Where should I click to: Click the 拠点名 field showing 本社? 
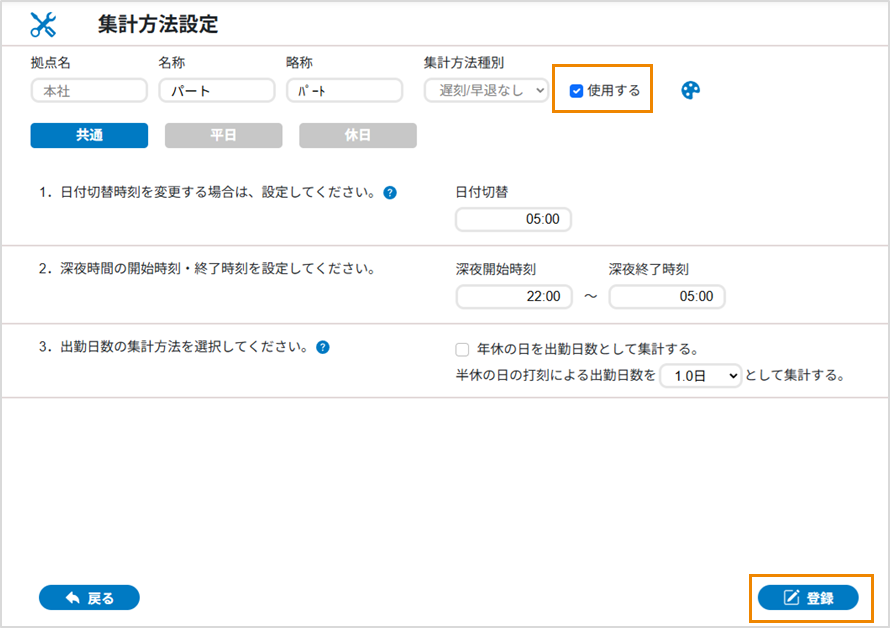click(89, 91)
